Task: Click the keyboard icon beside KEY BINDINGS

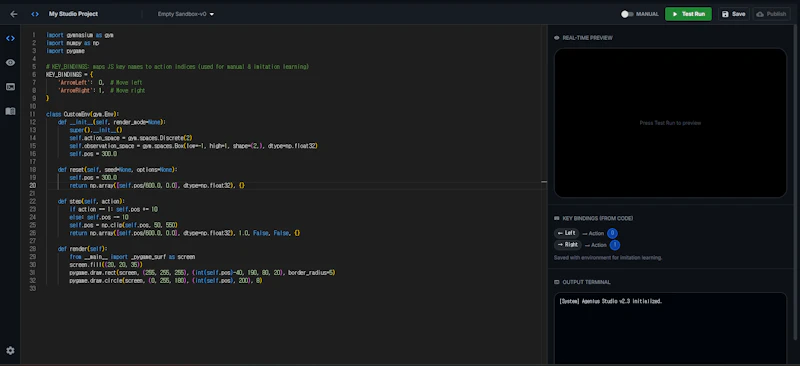Action: [557, 218]
